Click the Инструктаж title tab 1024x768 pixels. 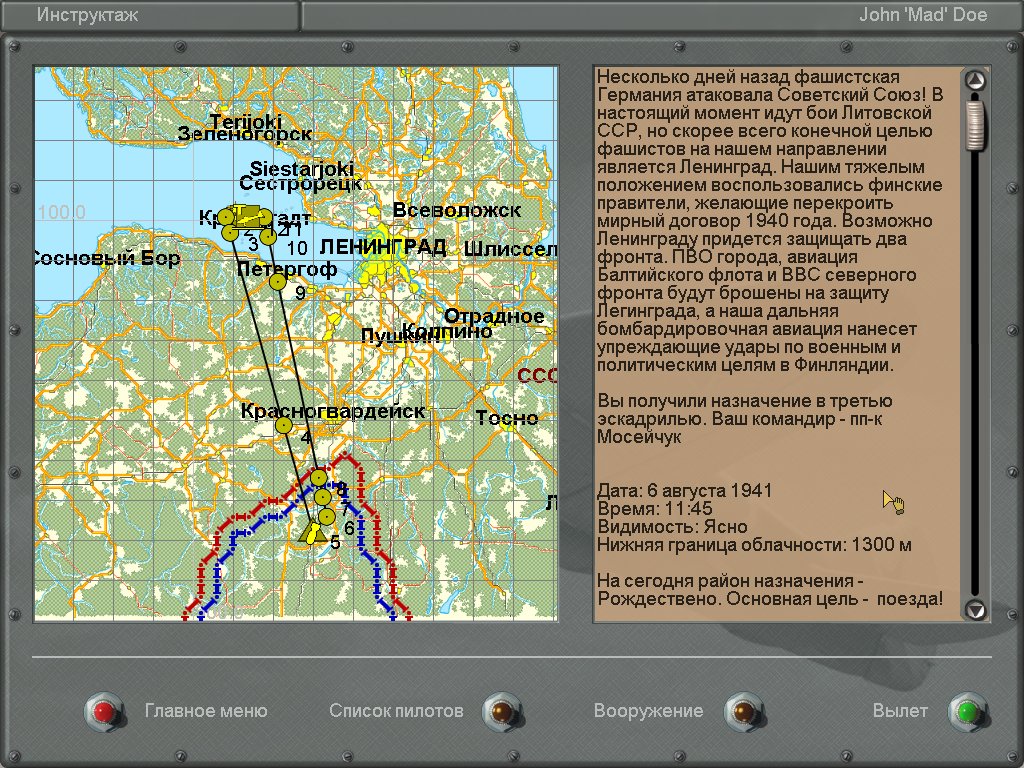(x=150, y=15)
